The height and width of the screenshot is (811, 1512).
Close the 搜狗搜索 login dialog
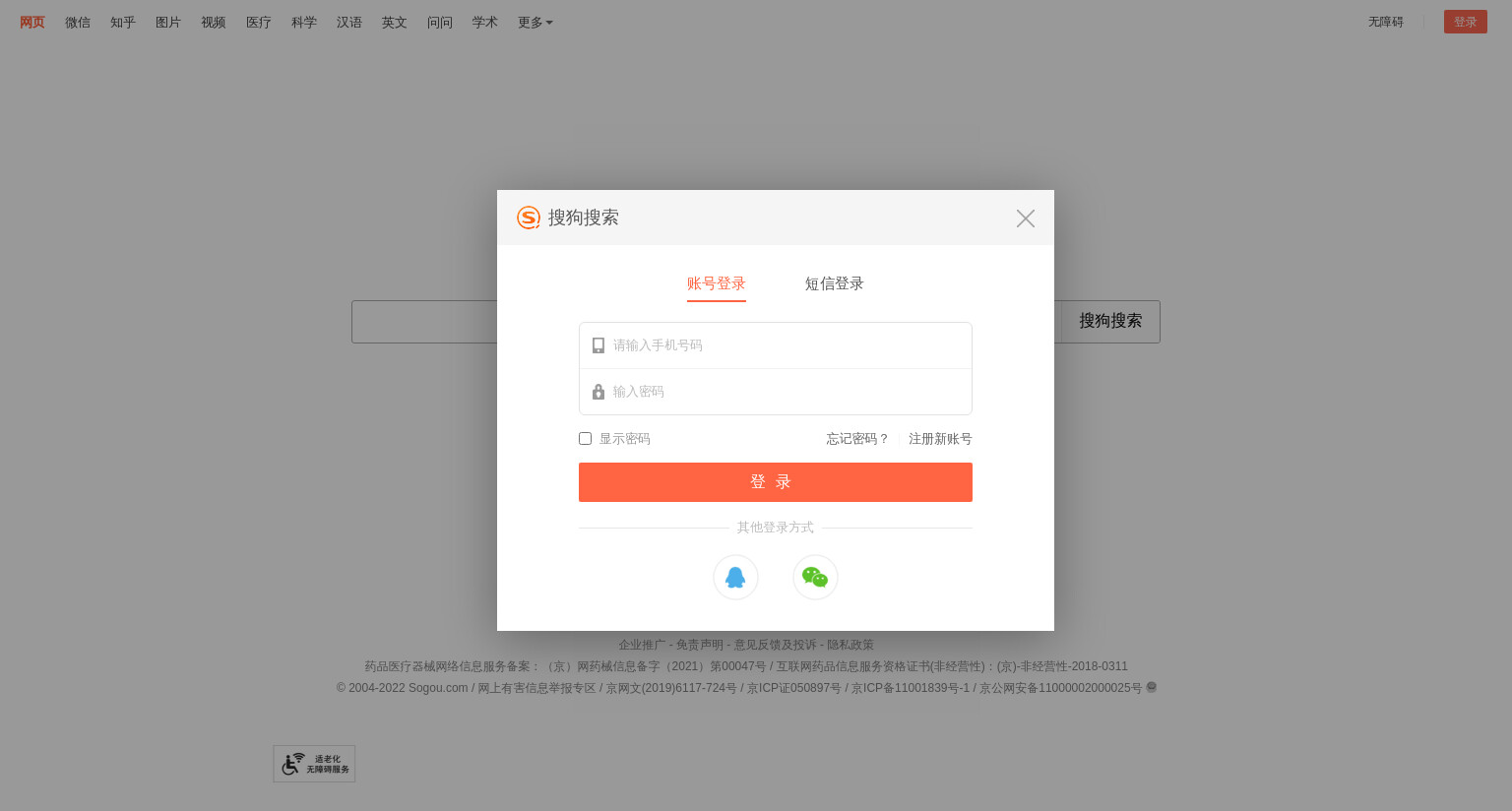pyautogui.click(x=1026, y=218)
